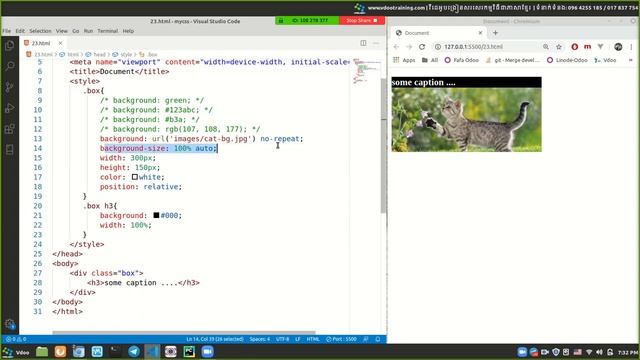Open the Go menu
Viewport: 640px width, 360px height.
tap(76, 31)
